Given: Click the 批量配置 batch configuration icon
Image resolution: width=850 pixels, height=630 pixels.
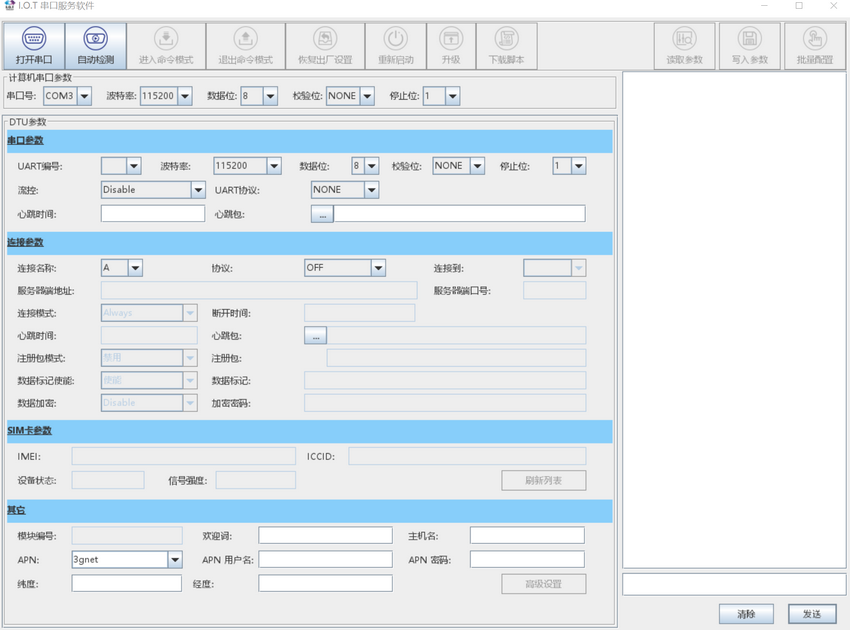Looking at the screenshot, I should (x=814, y=40).
